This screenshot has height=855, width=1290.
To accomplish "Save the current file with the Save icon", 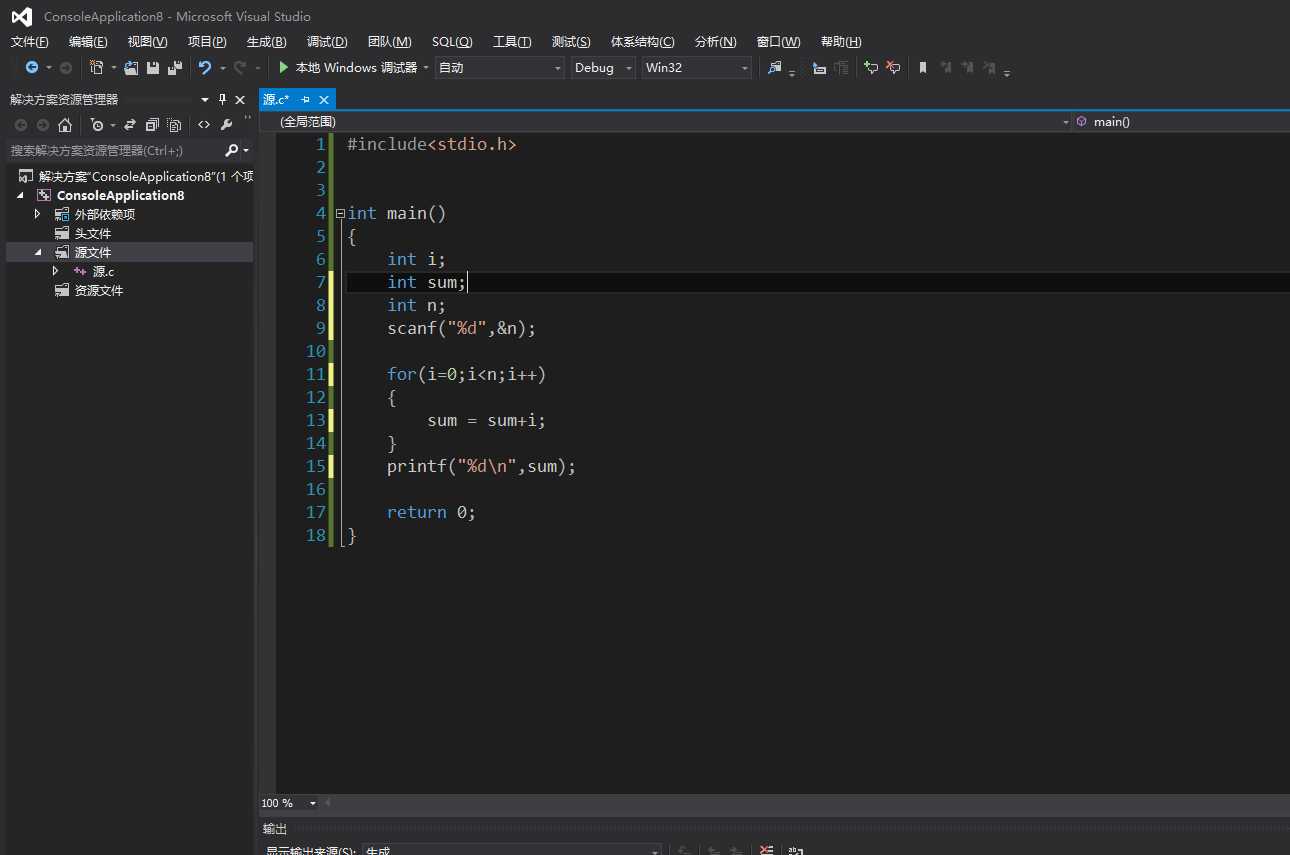I will point(153,68).
